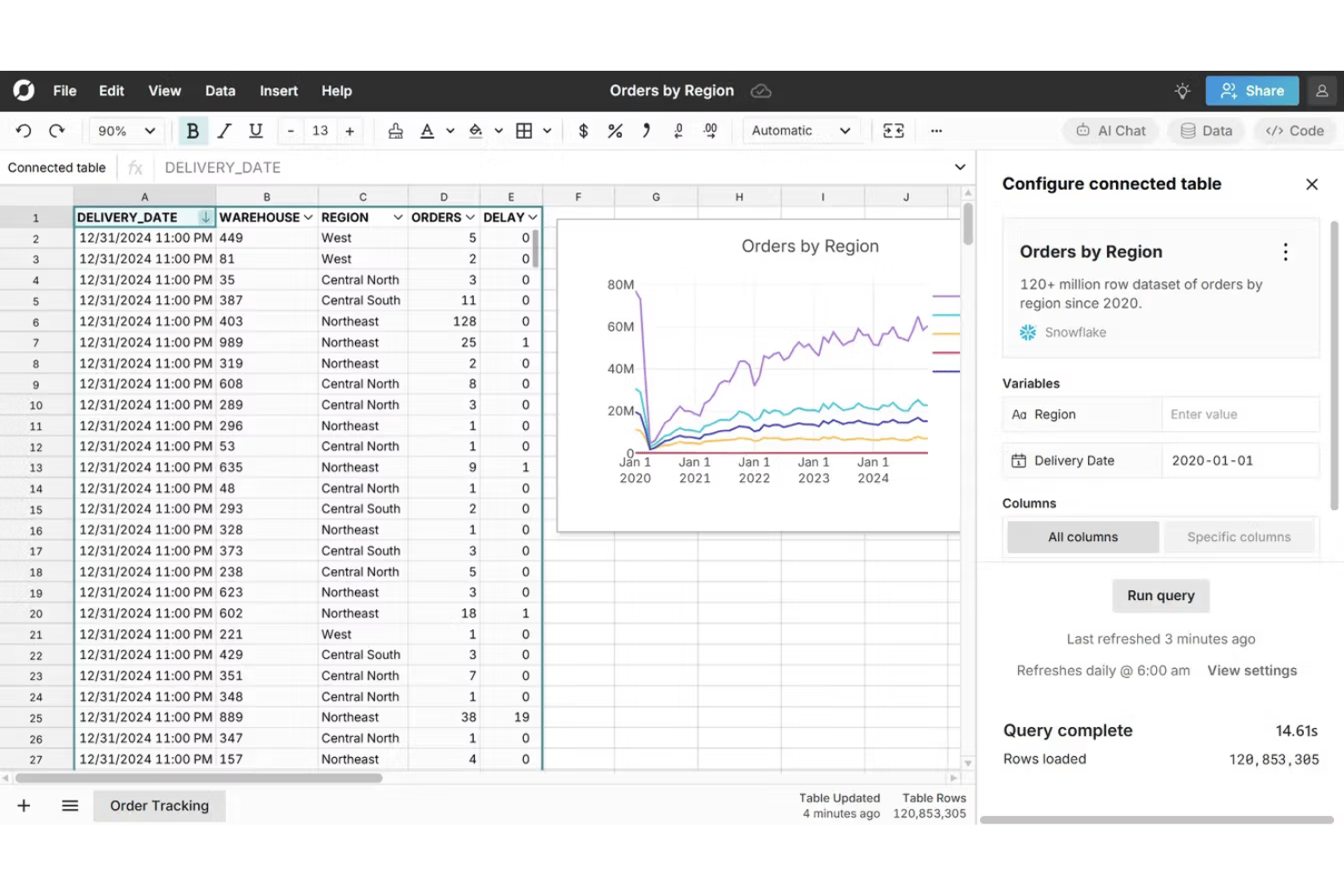The width and height of the screenshot is (1344, 896).
Task: Open the File menu
Action: pyautogui.click(x=64, y=91)
